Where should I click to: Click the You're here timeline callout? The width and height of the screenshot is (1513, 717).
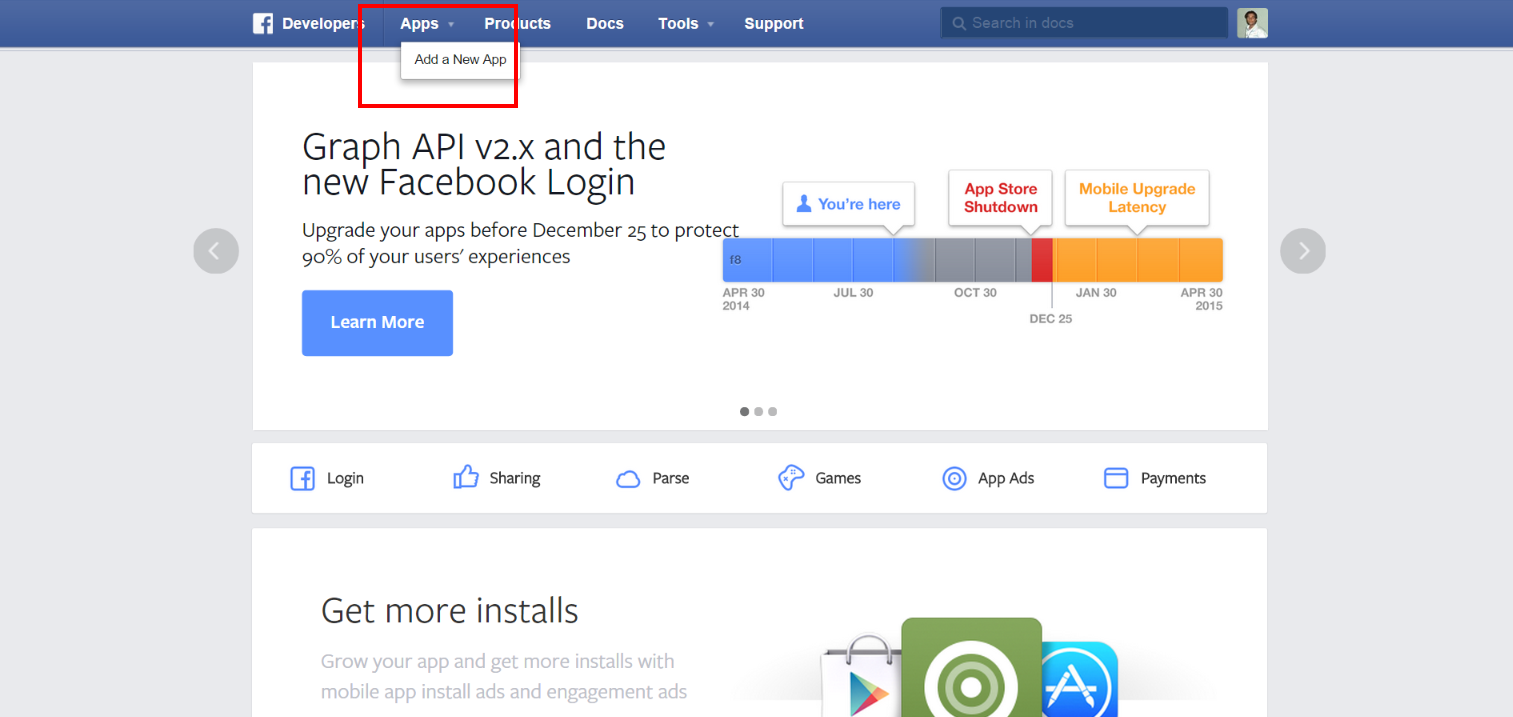(x=848, y=204)
